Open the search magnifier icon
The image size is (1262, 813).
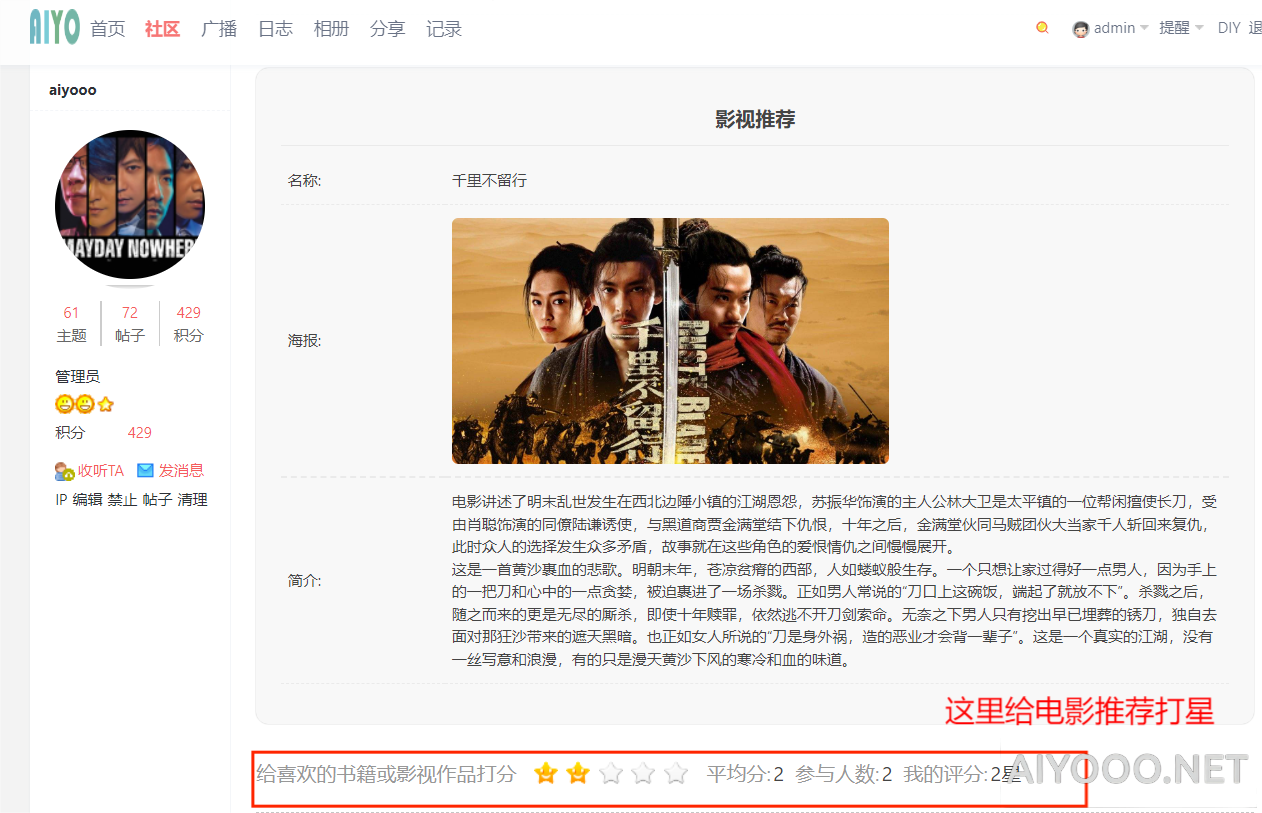pos(1042,28)
